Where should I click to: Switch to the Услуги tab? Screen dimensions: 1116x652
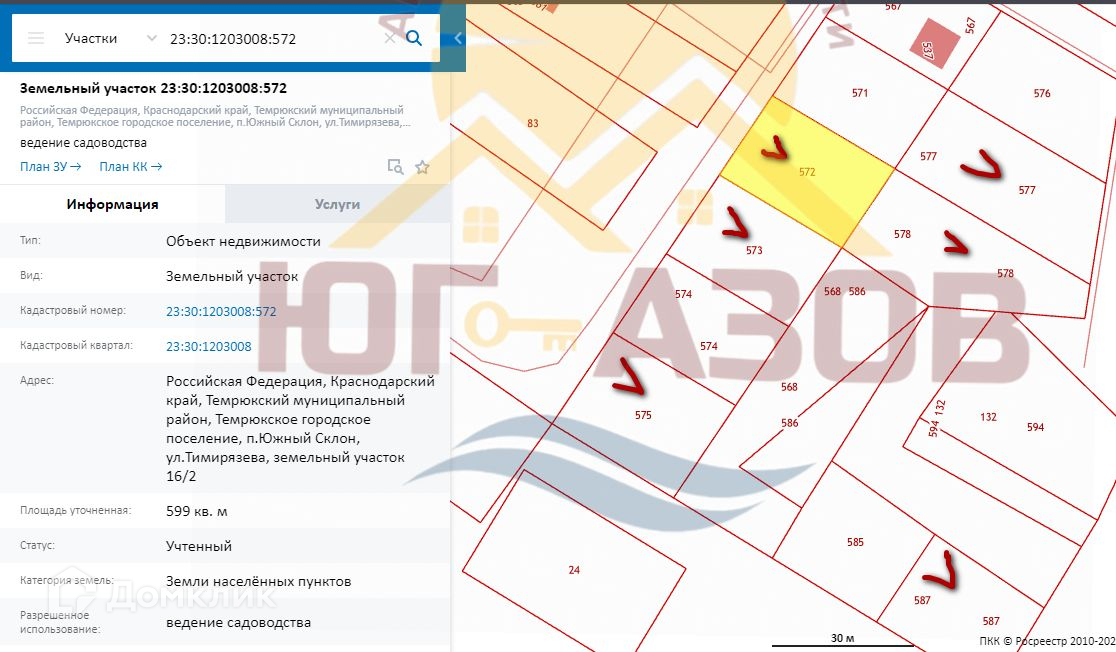337,204
